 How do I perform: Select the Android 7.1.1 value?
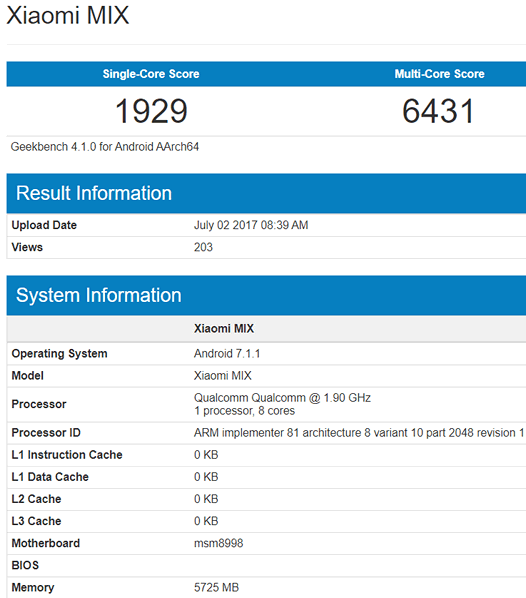tap(227, 354)
